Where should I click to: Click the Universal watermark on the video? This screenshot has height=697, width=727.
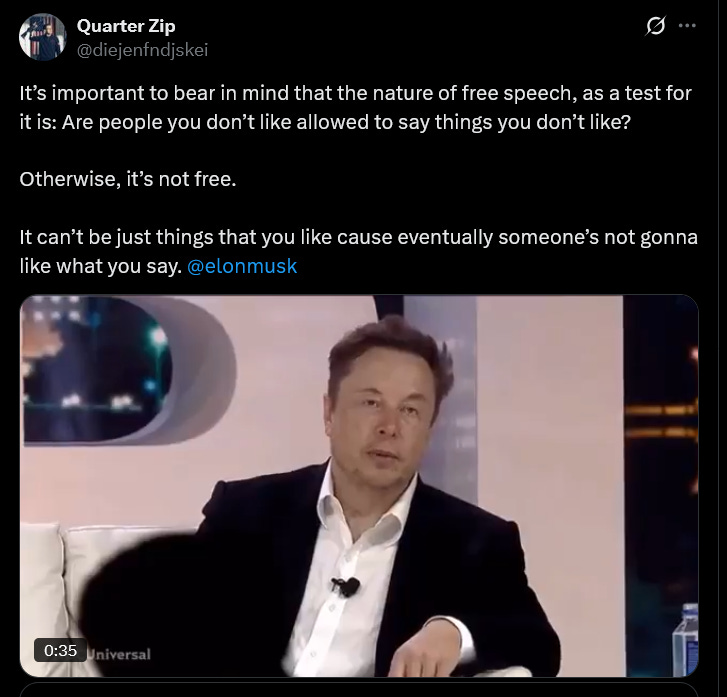click(x=119, y=654)
